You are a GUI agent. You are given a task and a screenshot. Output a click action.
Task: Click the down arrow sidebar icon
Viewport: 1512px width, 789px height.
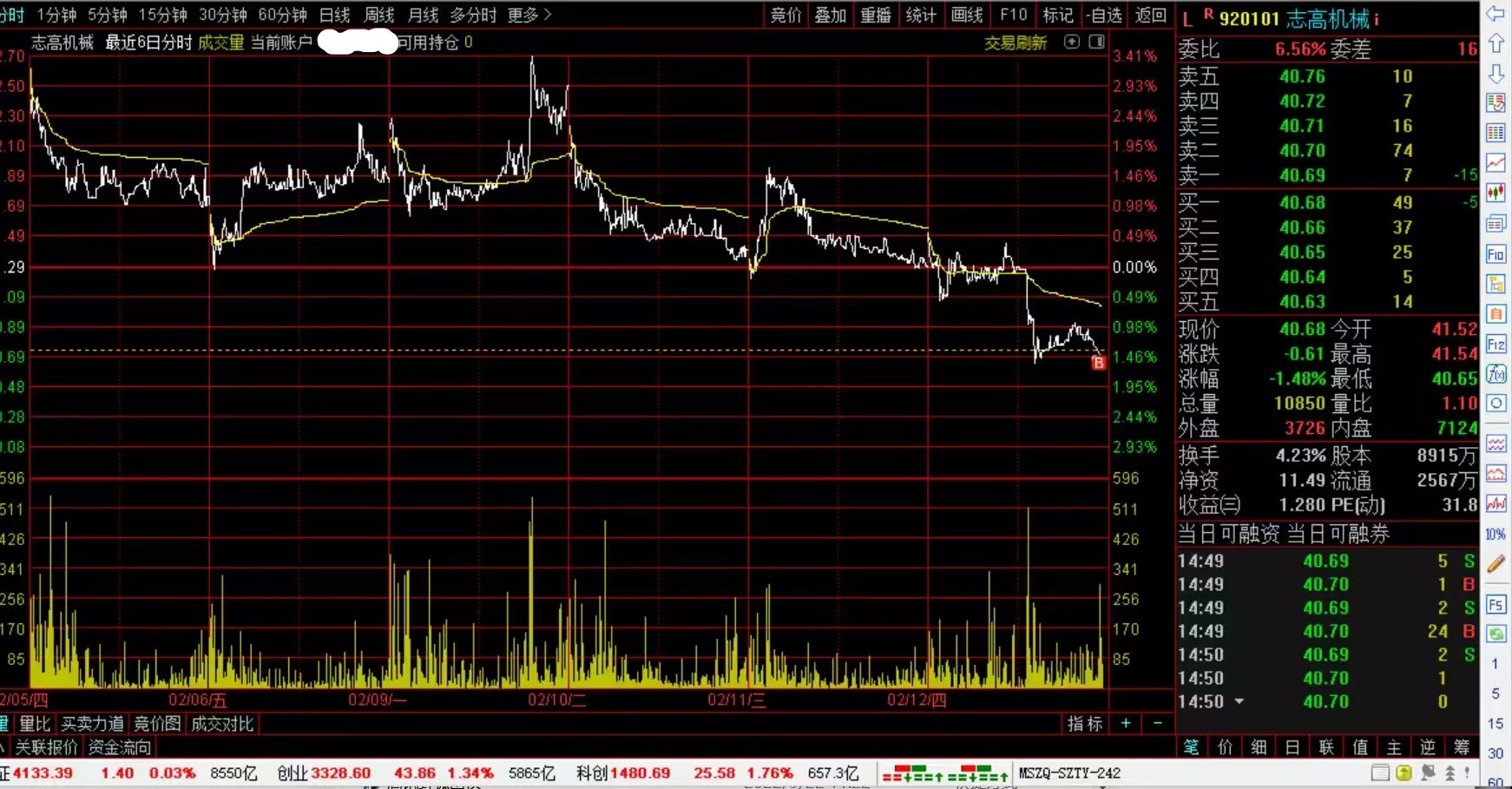[x=1496, y=74]
